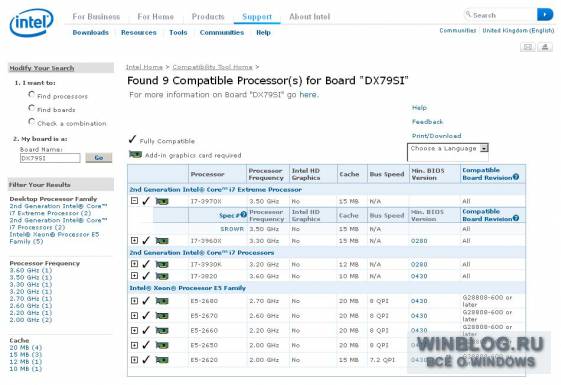The height and width of the screenshot is (385, 561).
Task: Click BIOS version 0430 in E5-2680 row
Action: click(419, 301)
